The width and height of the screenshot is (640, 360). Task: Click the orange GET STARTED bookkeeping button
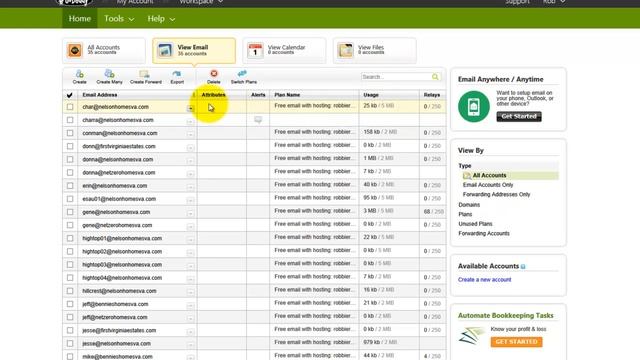click(516, 342)
